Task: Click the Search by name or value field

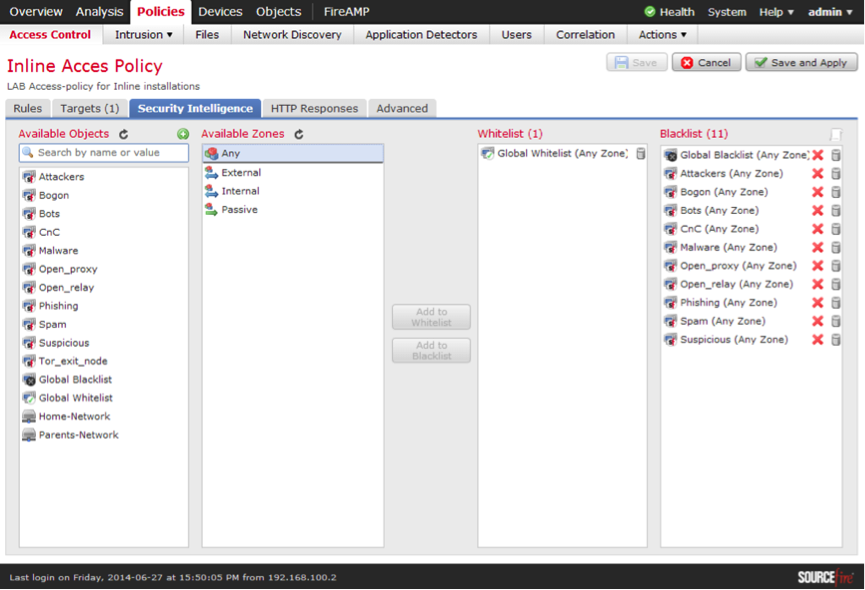Action: coord(104,153)
